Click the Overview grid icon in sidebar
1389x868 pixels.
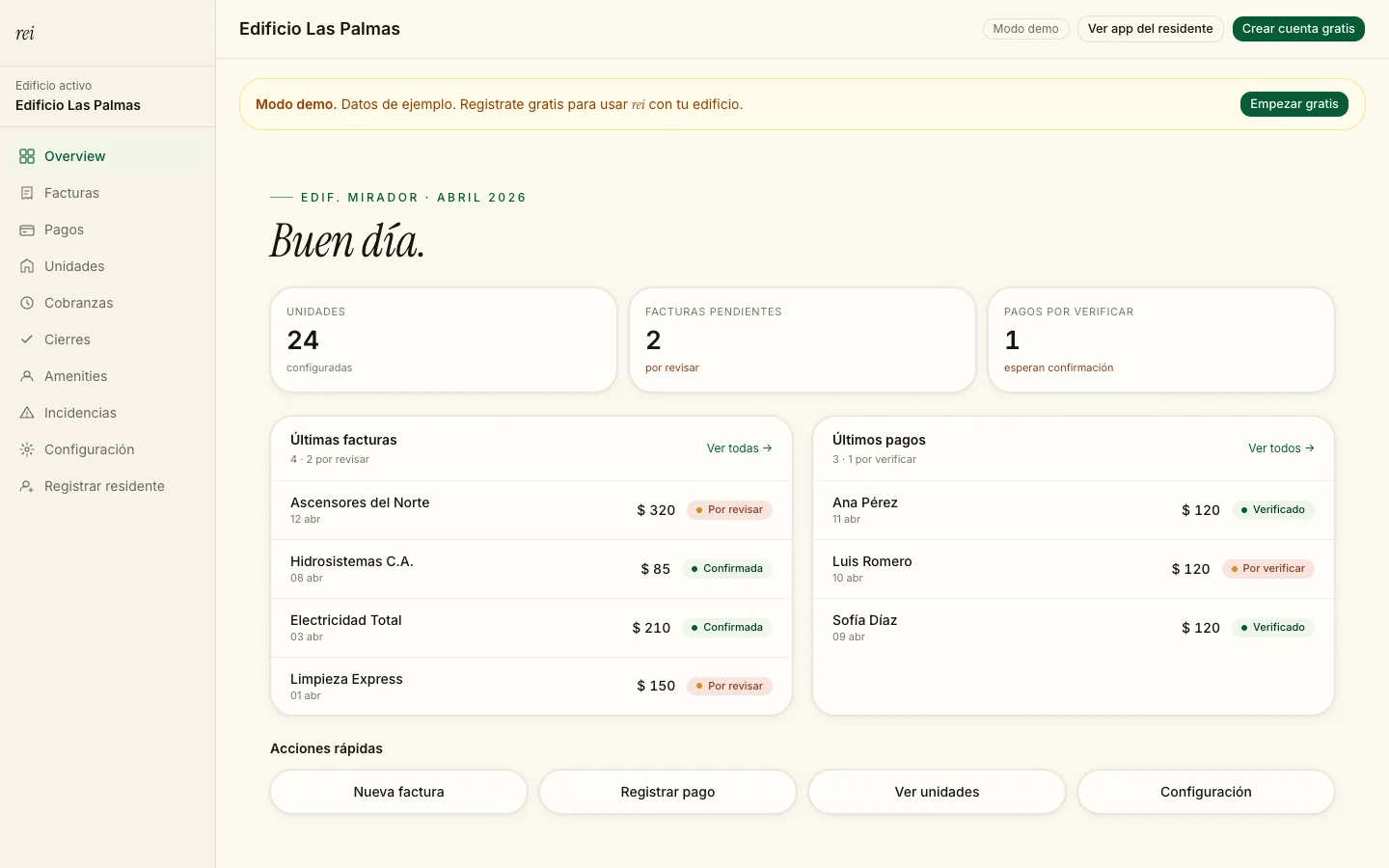click(x=27, y=156)
